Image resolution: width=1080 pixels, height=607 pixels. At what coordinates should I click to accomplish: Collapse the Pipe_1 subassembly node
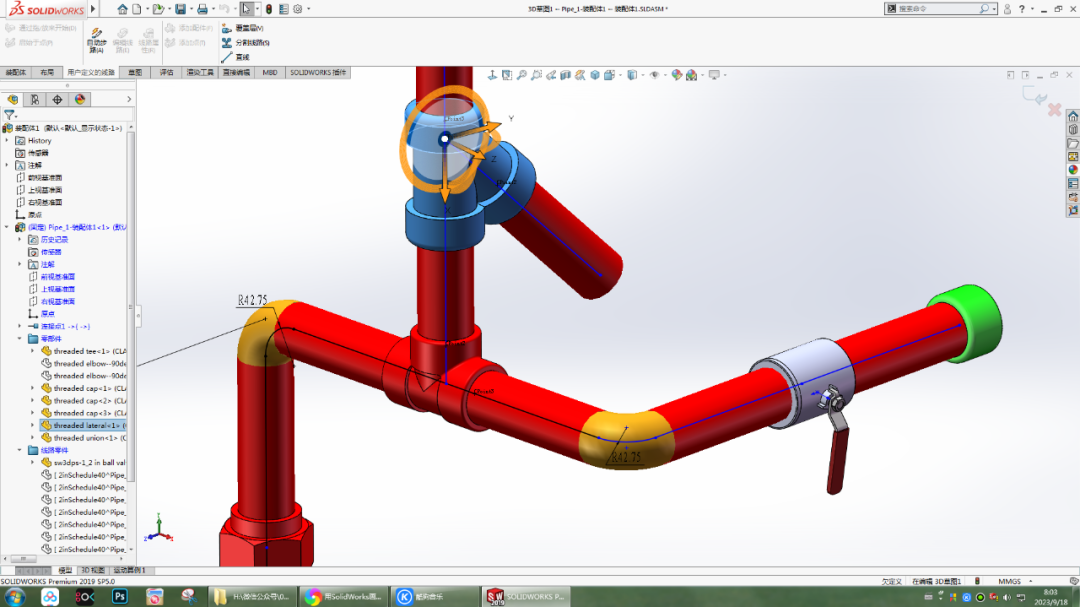pos(8,227)
